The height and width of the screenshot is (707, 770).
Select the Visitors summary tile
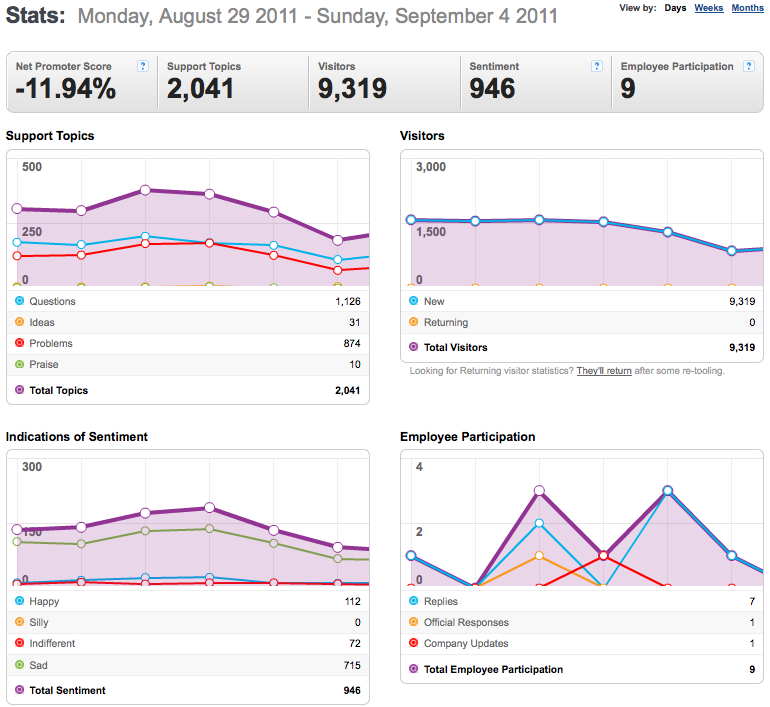(385, 82)
